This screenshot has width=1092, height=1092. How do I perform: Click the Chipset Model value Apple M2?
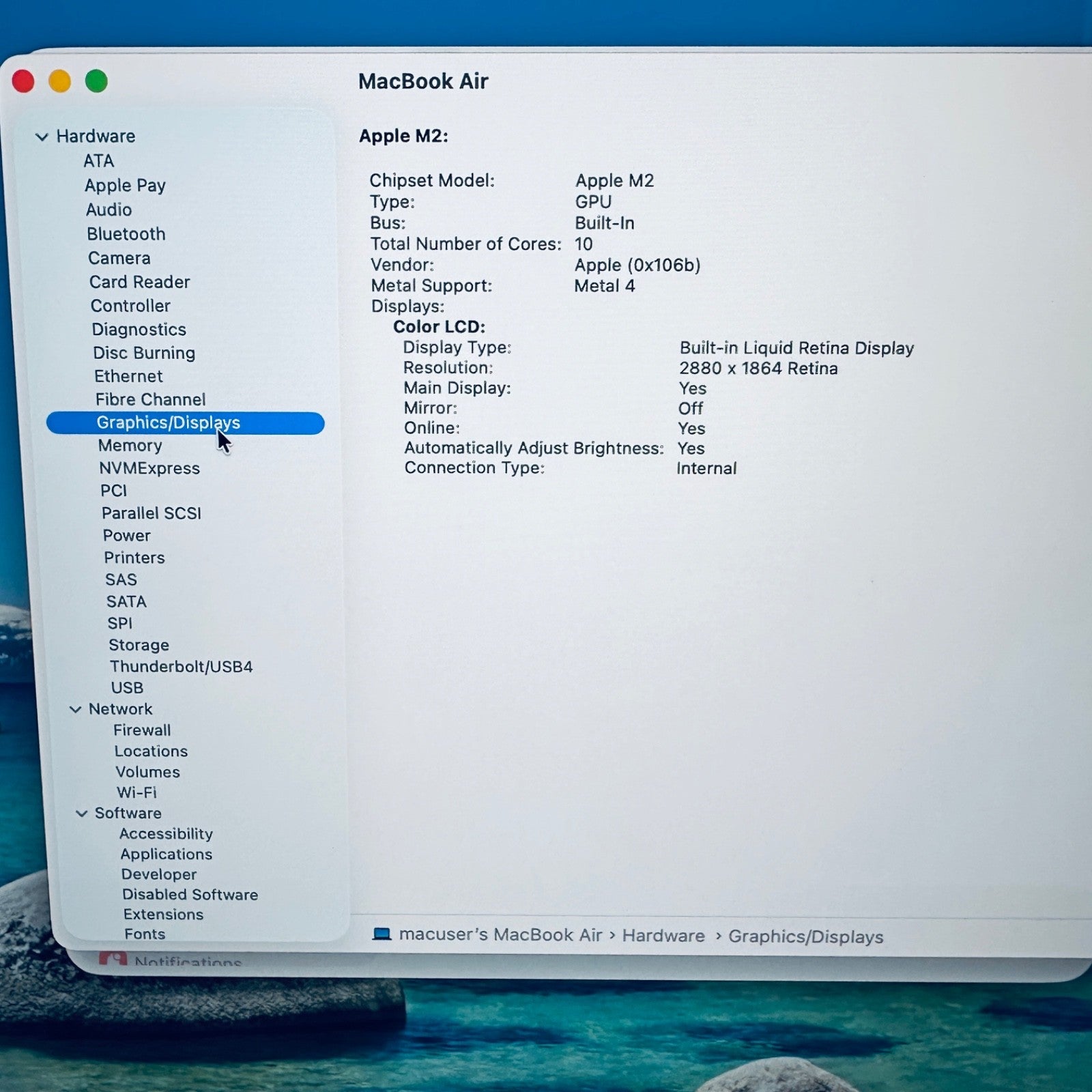click(x=614, y=181)
